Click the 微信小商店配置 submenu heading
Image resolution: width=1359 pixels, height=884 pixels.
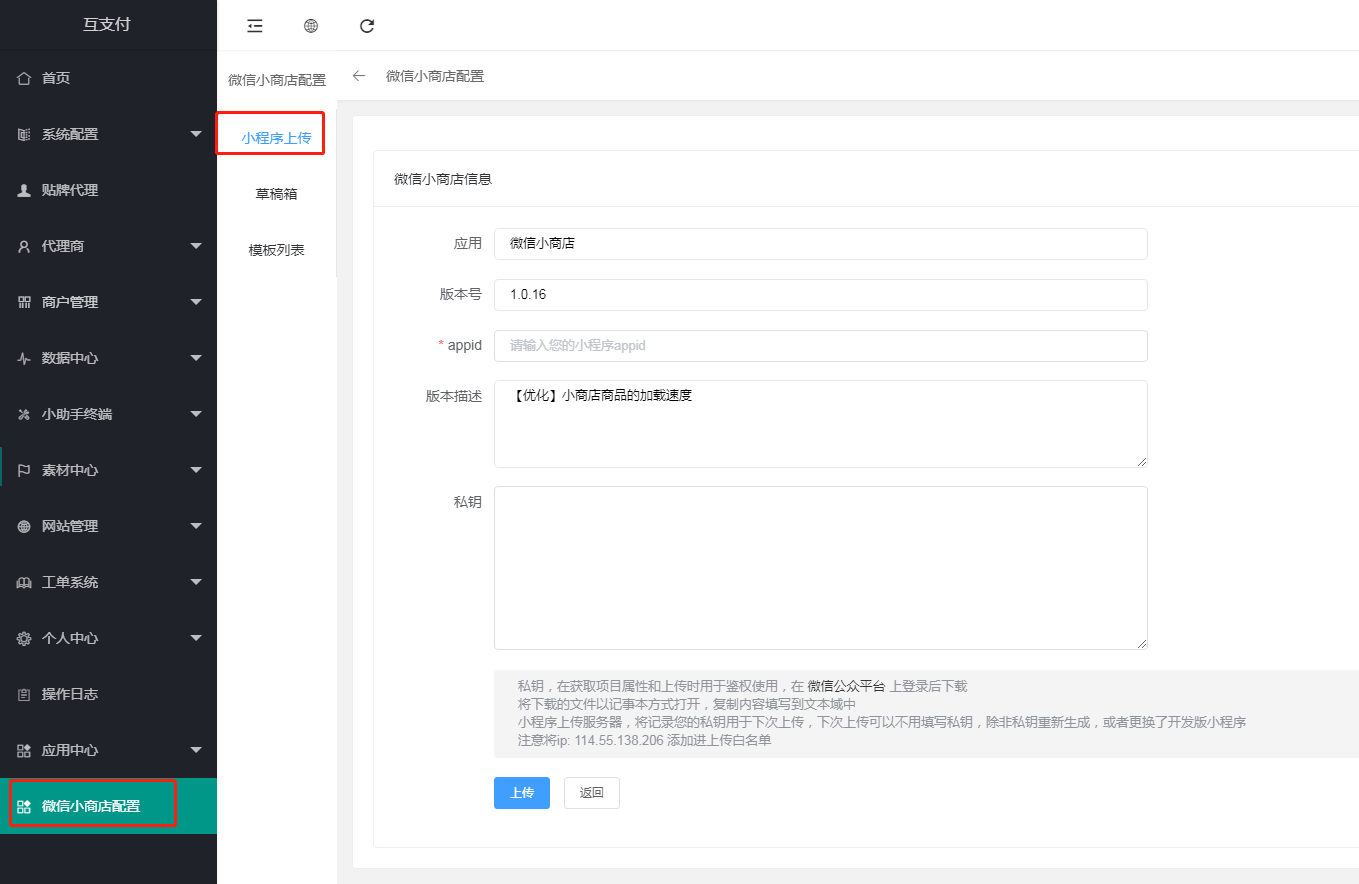click(277, 80)
